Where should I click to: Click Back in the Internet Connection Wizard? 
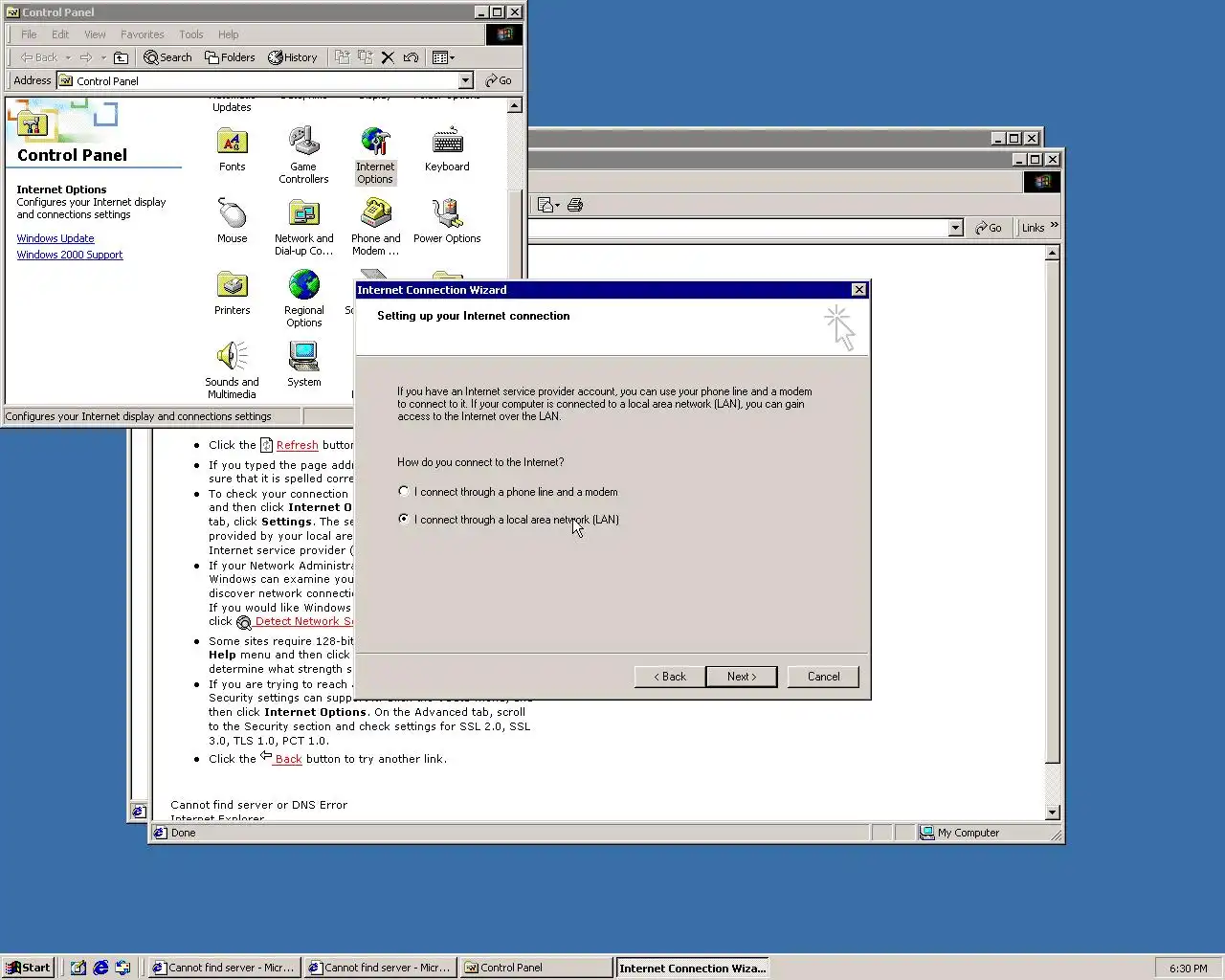(x=670, y=677)
